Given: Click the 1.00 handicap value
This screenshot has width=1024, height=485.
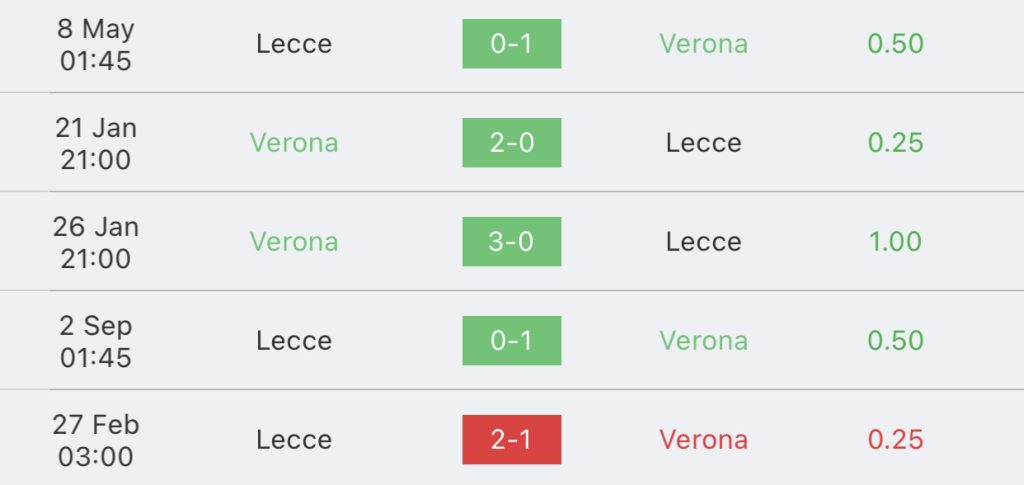Looking at the screenshot, I should [895, 242].
